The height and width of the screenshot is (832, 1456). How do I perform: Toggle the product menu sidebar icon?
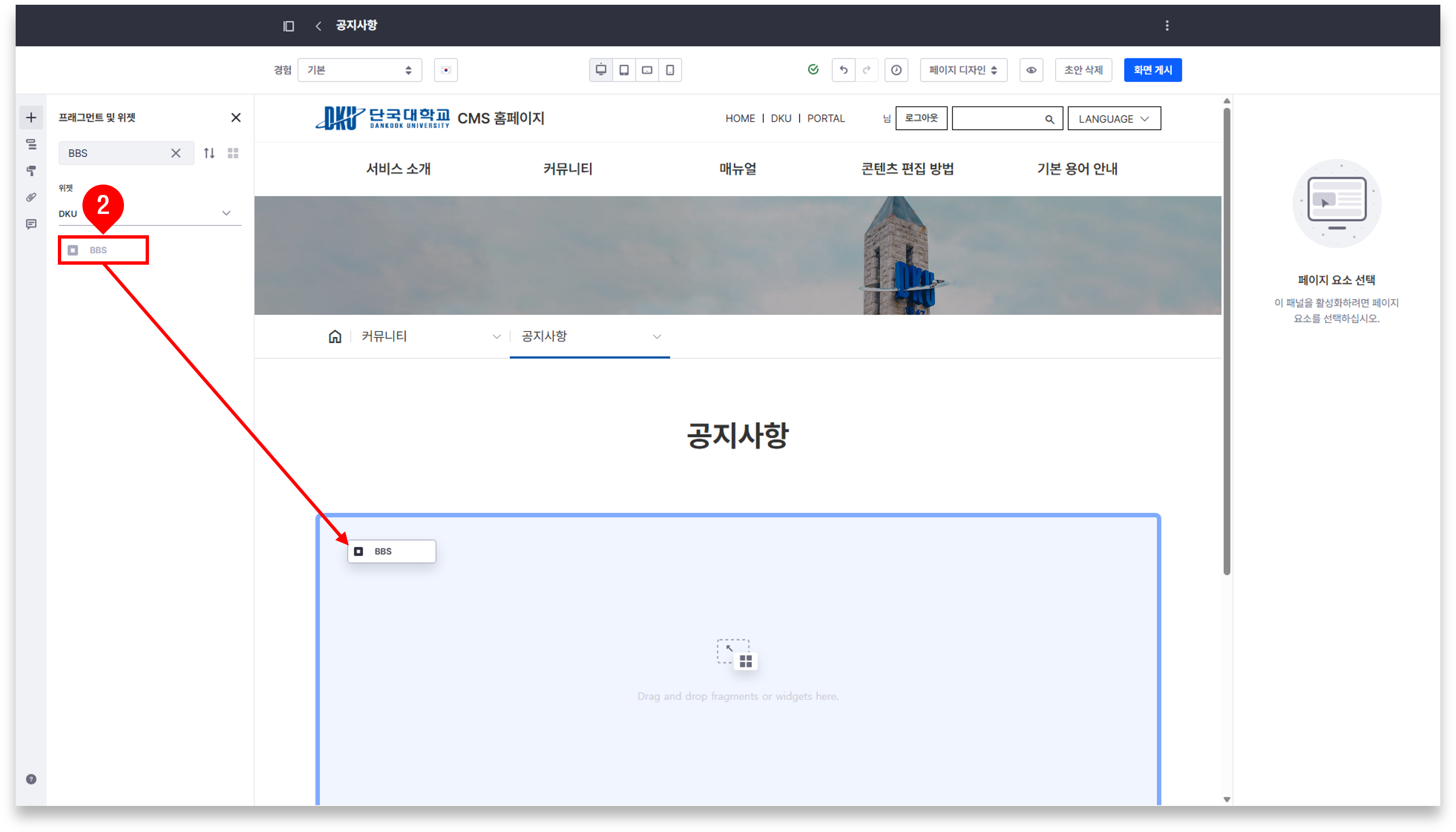pos(288,26)
